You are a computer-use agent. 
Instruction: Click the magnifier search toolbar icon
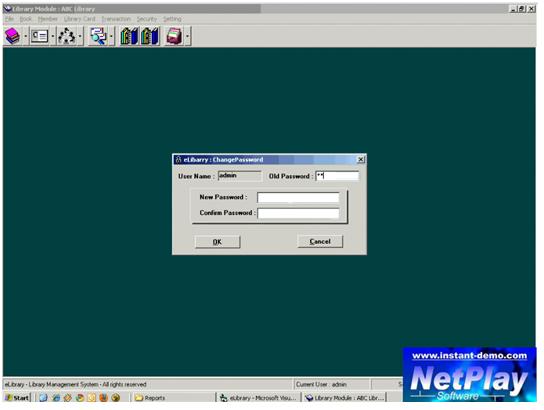[x=98, y=36]
